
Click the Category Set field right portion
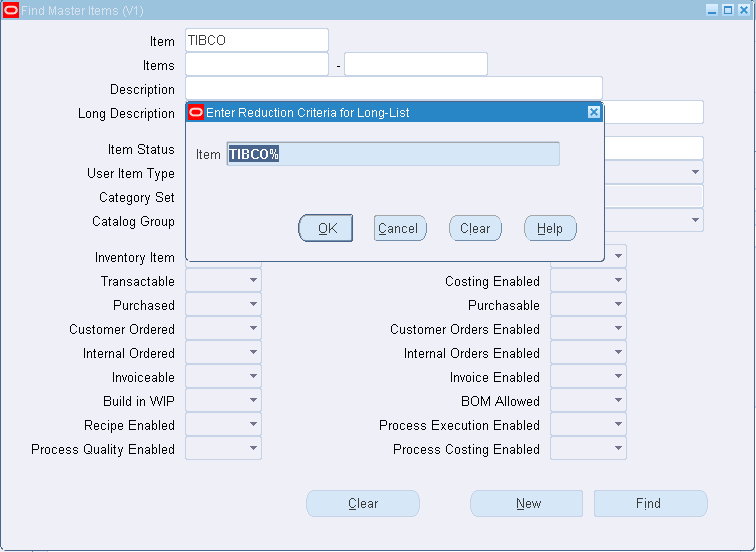654,196
